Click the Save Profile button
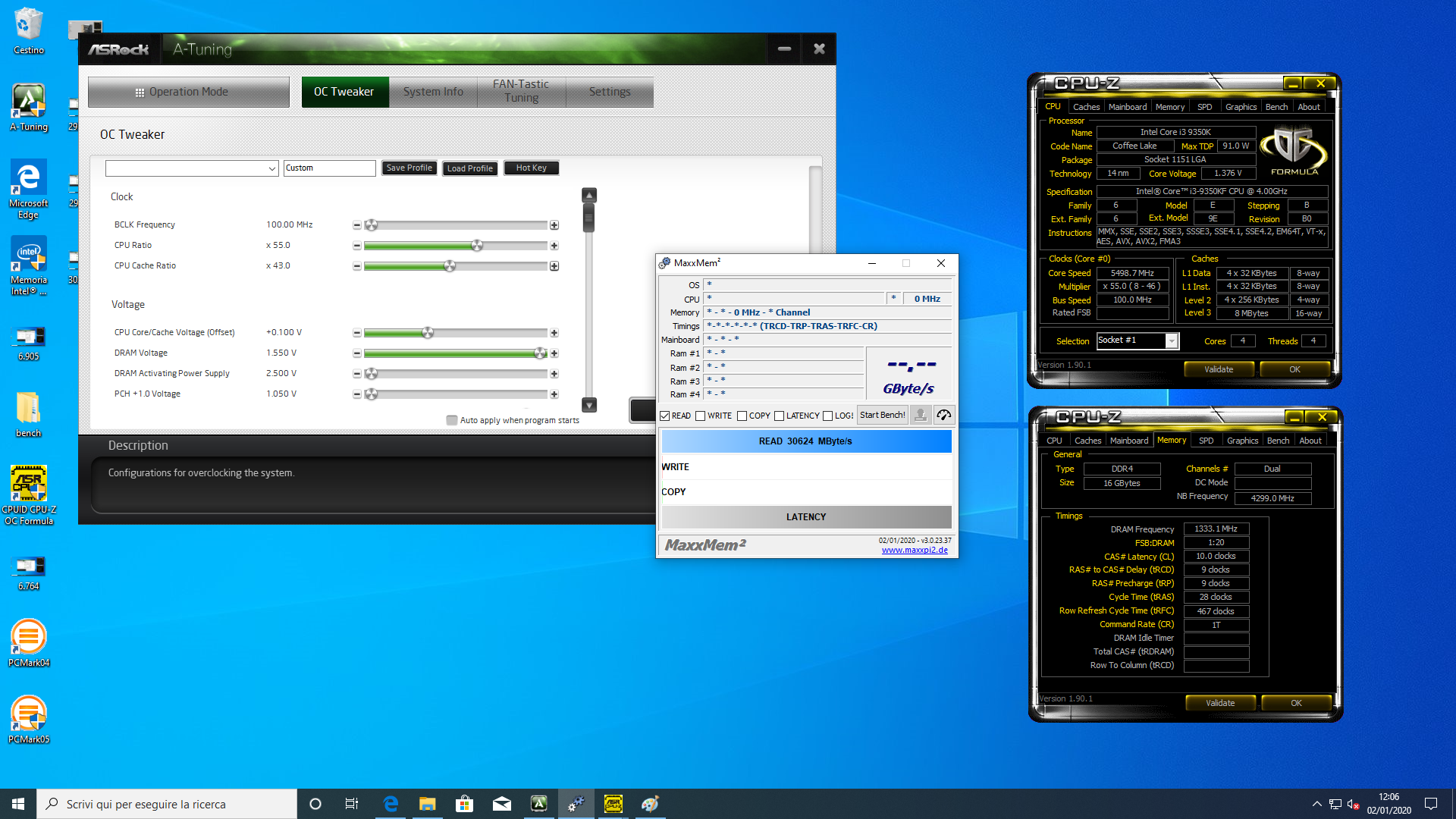Screen dimensions: 1456x819 click(409, 168)
